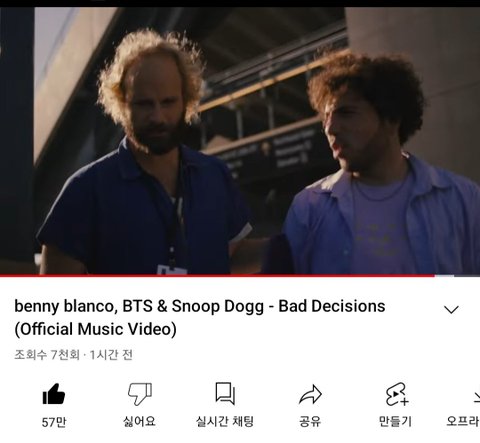Tap the 오프라 offline save label

463,422
